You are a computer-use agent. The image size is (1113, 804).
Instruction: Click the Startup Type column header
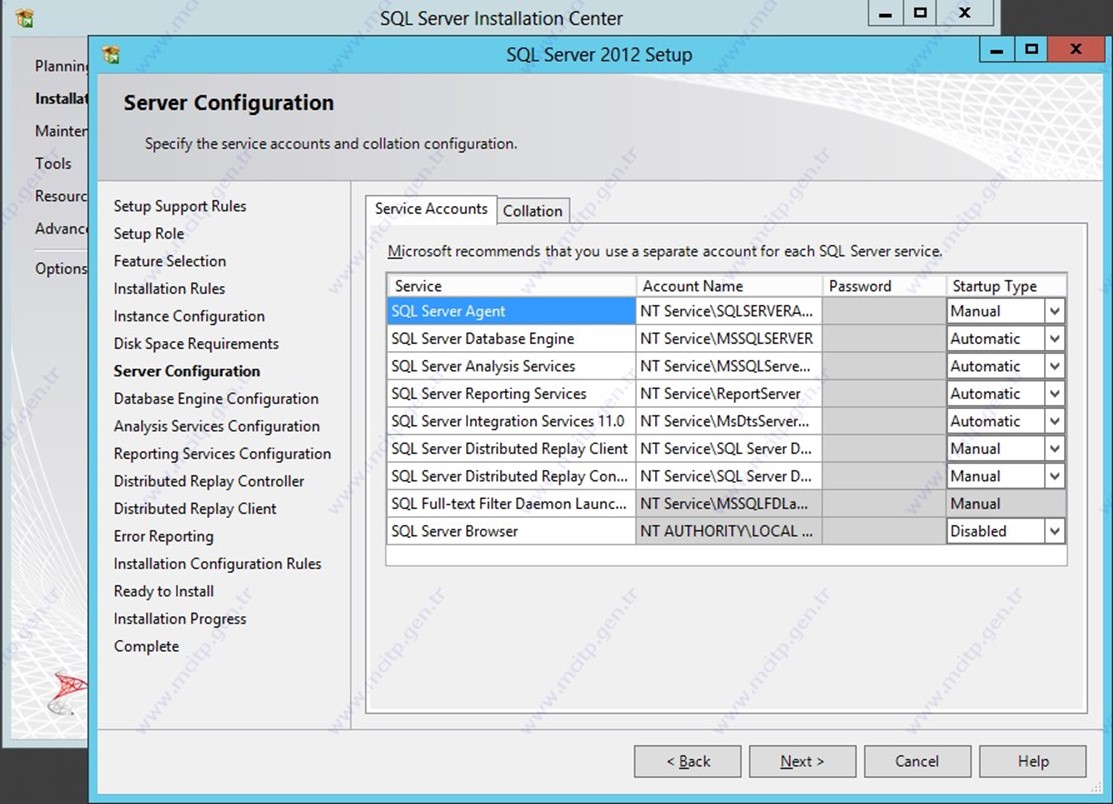point(1006,286)
